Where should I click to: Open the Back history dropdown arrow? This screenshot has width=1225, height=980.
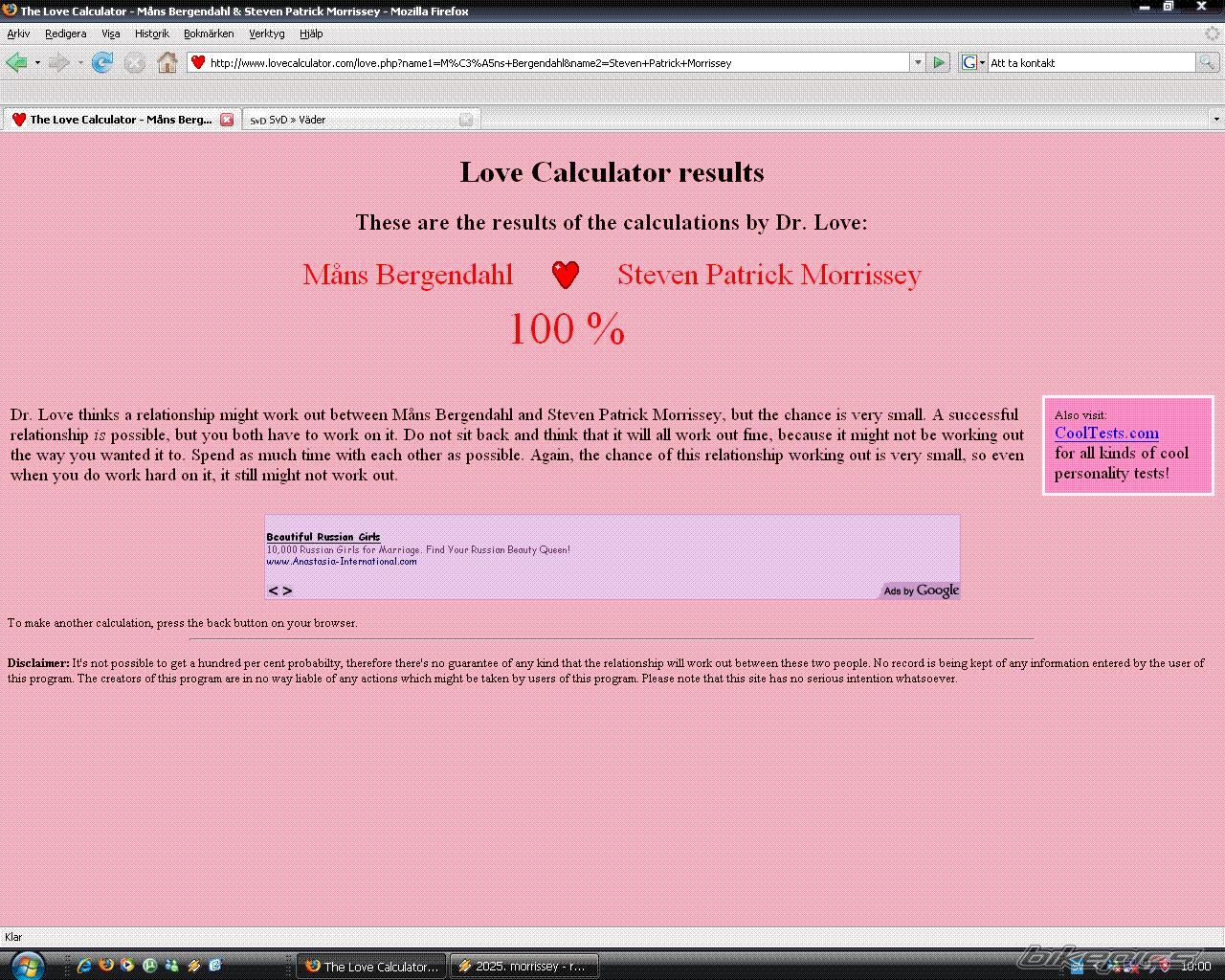pos(37,63)
